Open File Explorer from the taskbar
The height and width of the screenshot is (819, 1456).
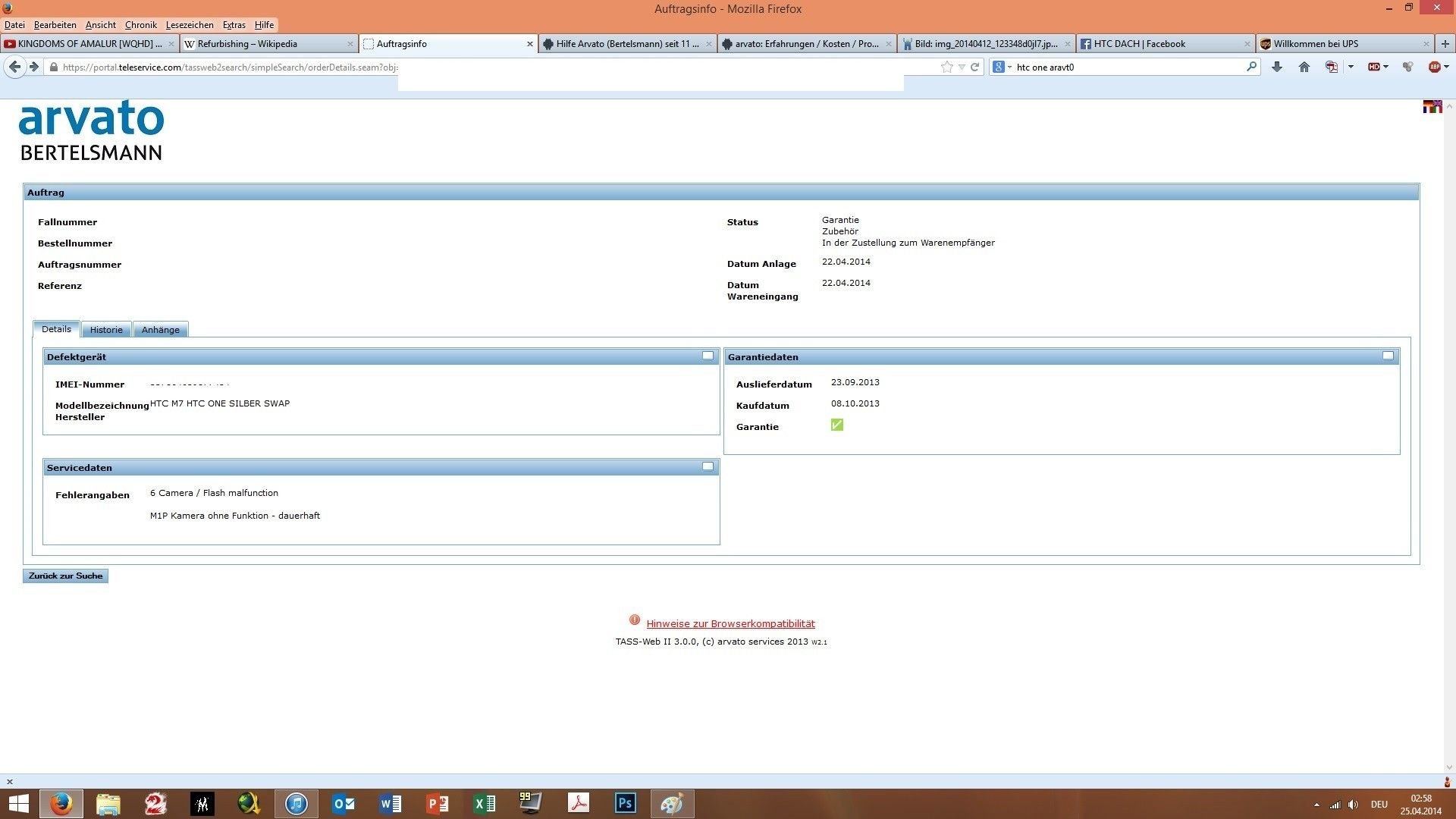[x=108, y=803]
